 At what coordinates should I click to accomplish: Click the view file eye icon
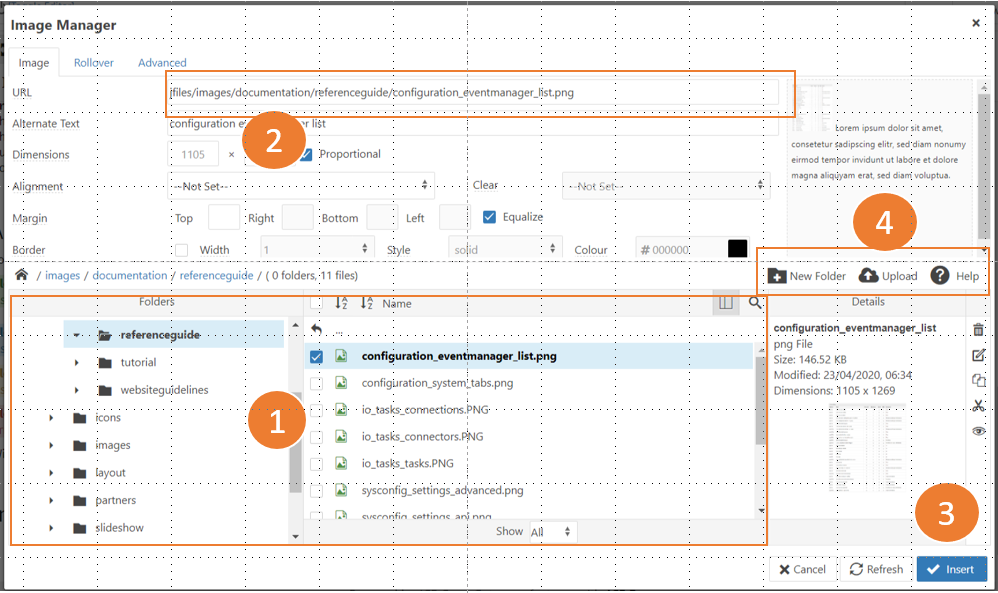pos(978,430)
